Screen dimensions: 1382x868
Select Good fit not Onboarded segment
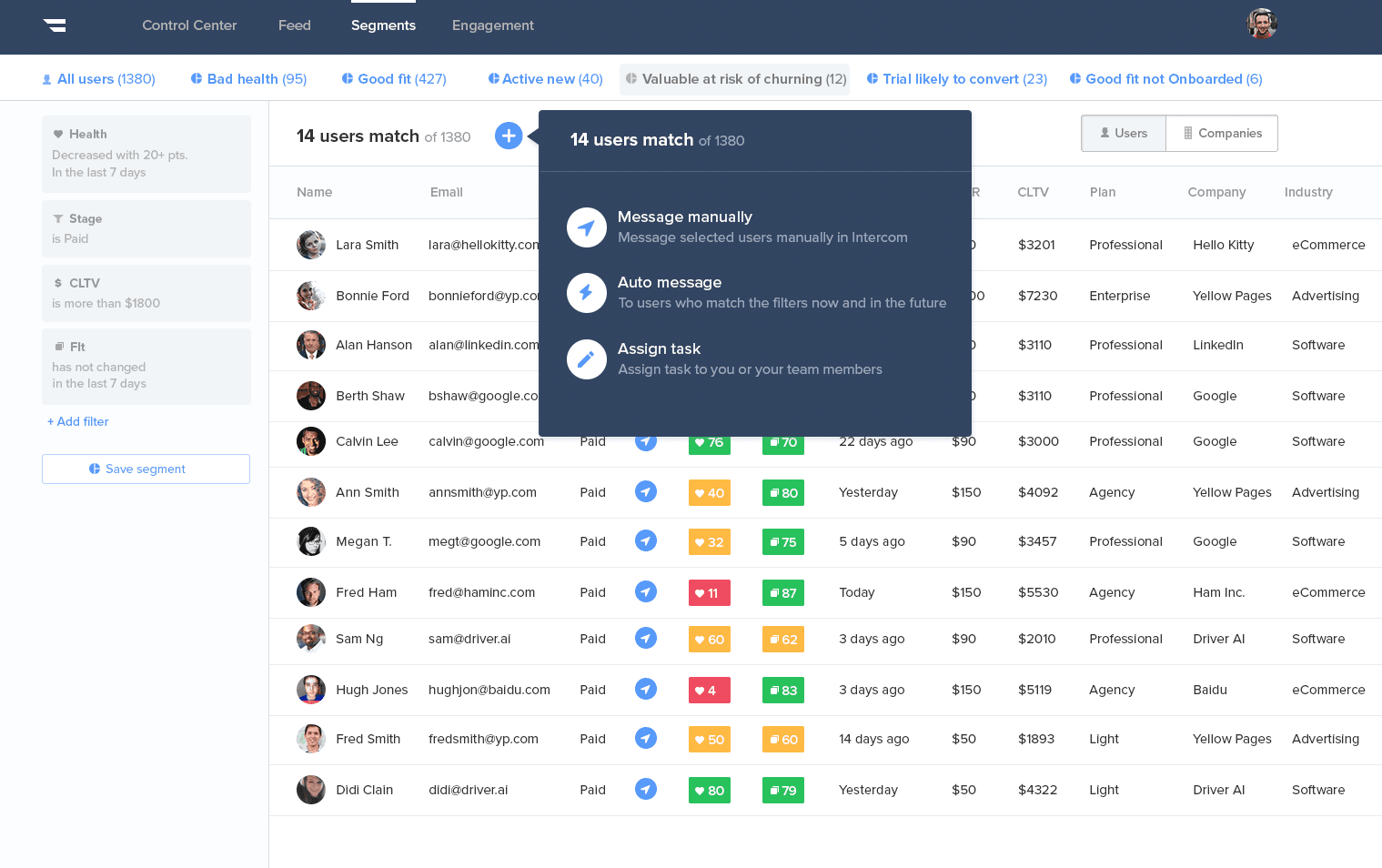click(1165, 79)
